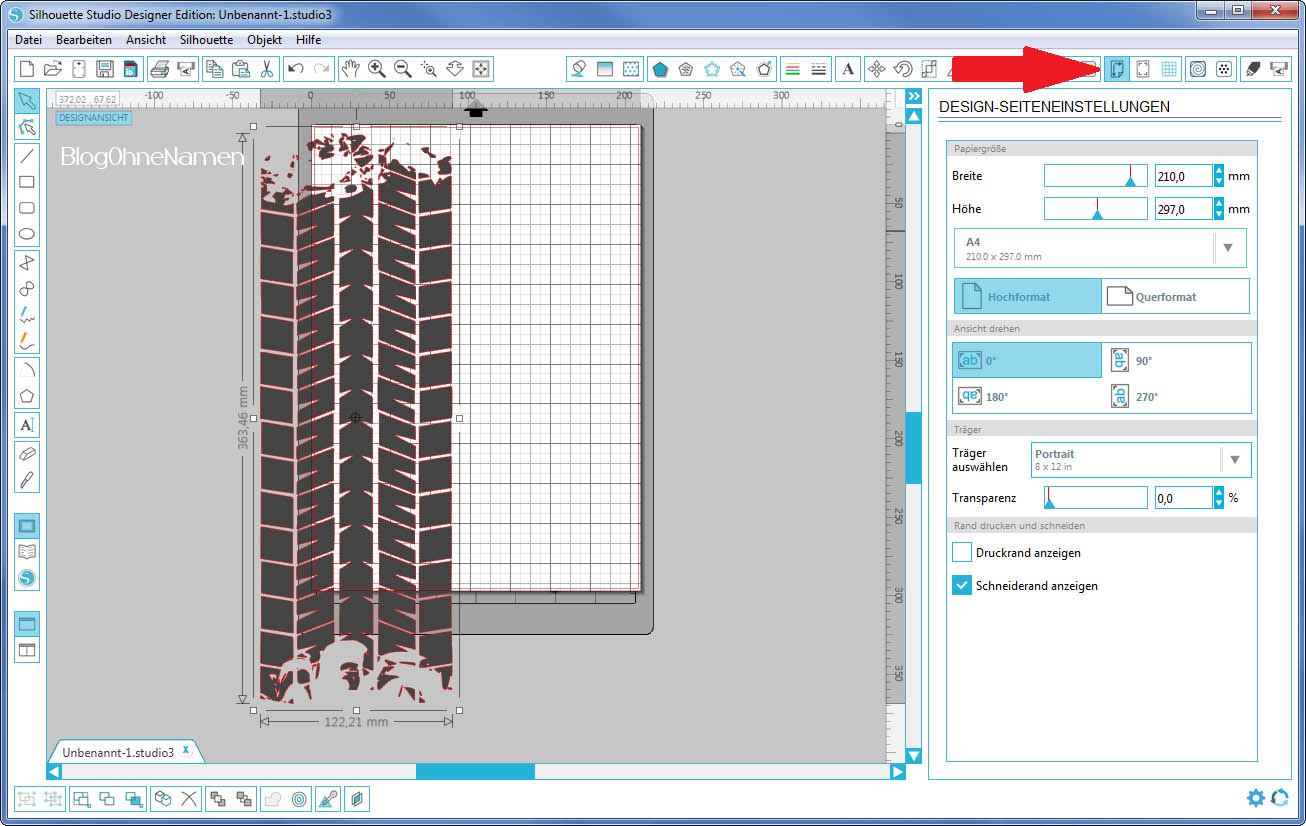This screenshot has height=826, width=1306.
Task: Enable the Druckrand anzeigen checkbox
Action: (x=962, y=552)
